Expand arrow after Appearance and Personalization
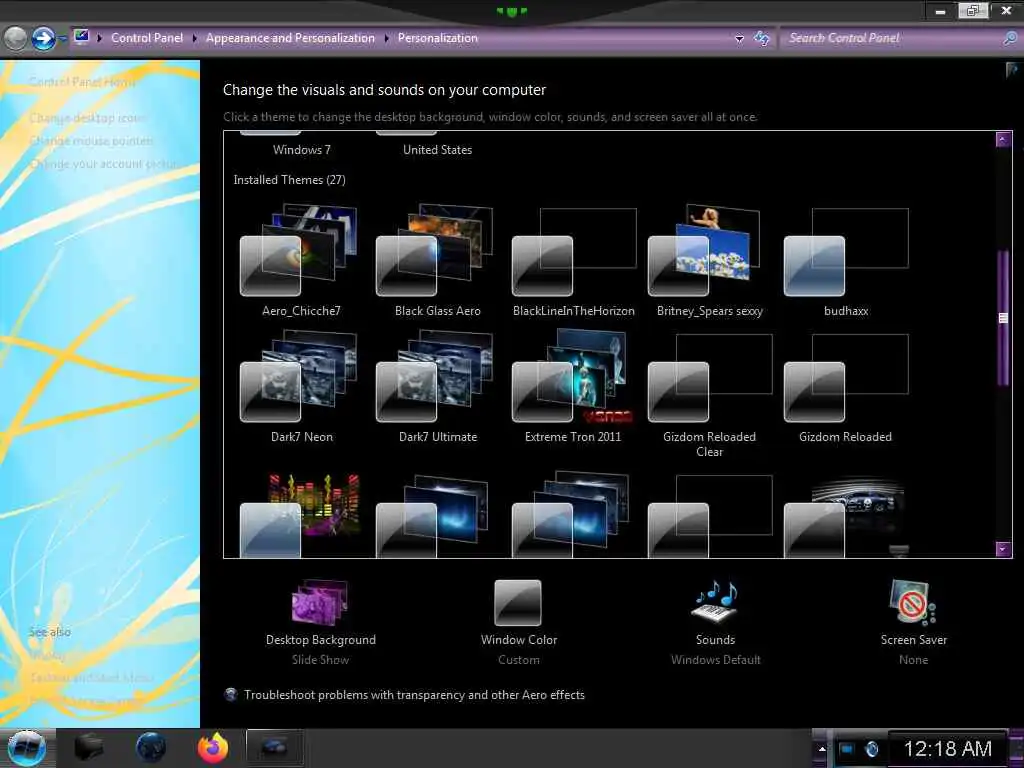1024x768 pixels. click(x=387, y=39)
